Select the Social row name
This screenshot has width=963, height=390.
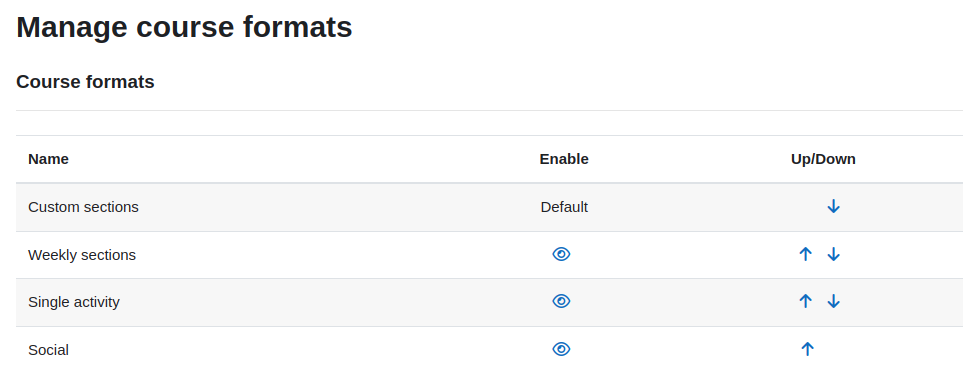49,350
